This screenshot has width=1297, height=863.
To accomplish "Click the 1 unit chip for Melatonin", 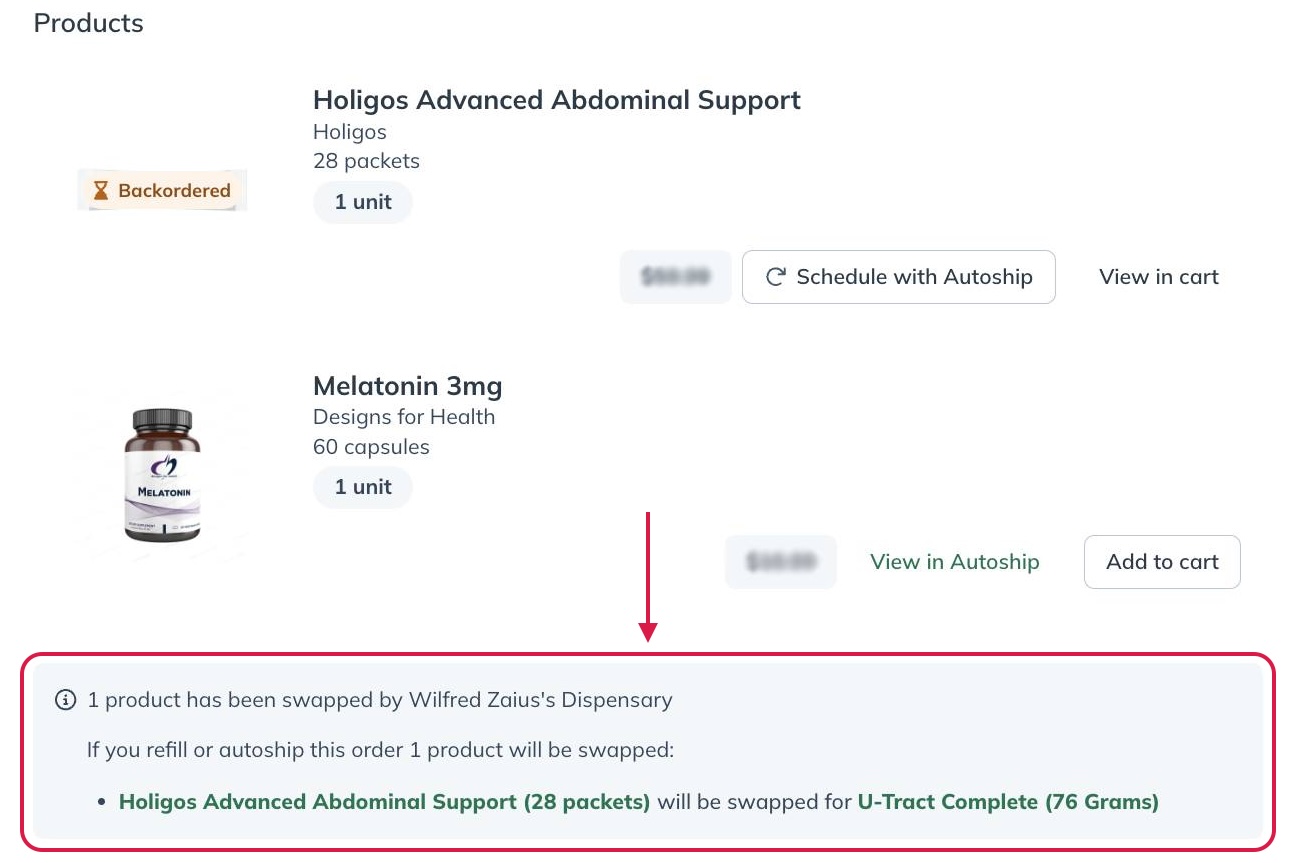I will pyautogui.click(x=362, y=487).
